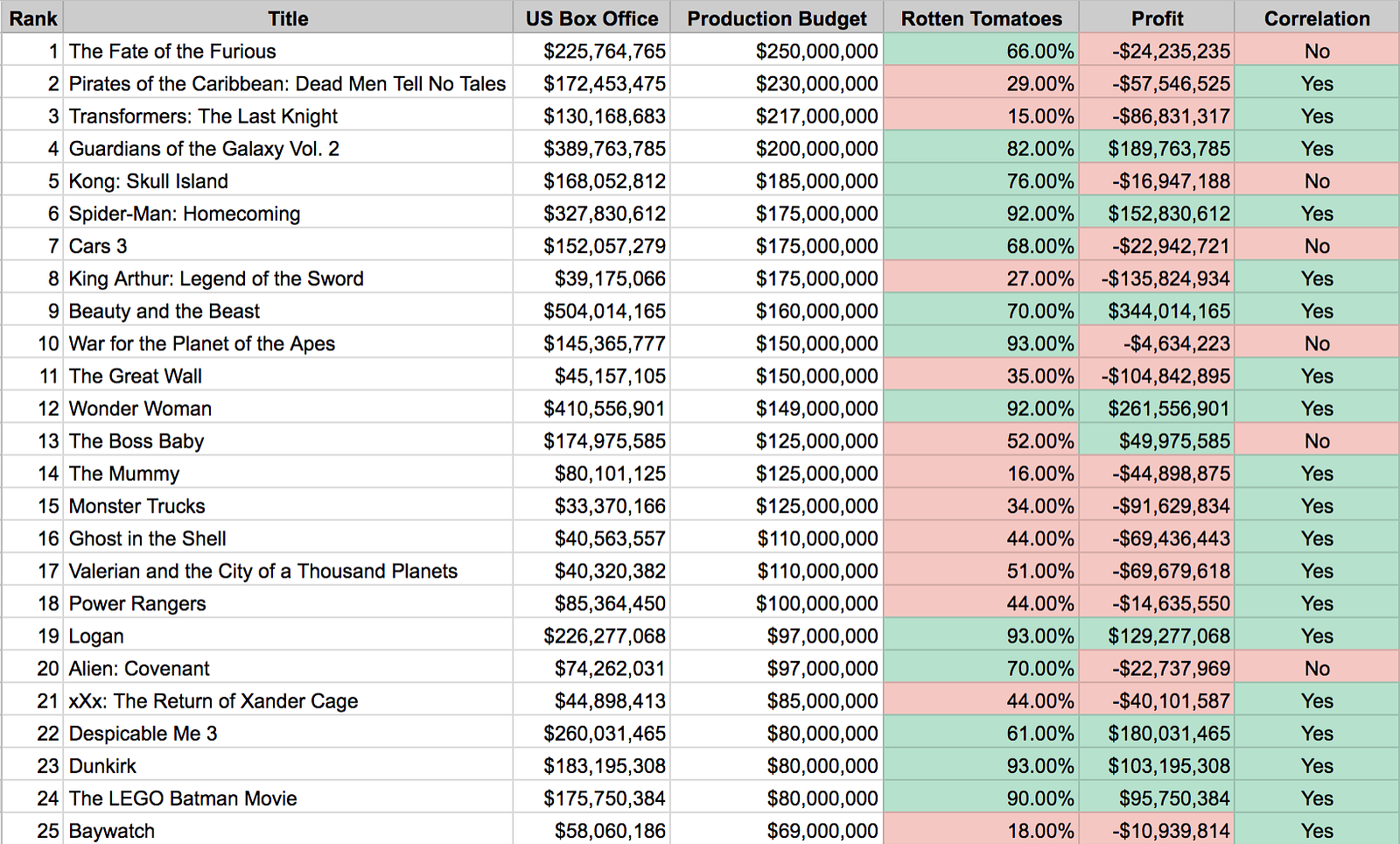The height and width of the screenshot is (844, 1400).
Task: Click the profit value -$24,235,235
Action: click(1157, 51)
